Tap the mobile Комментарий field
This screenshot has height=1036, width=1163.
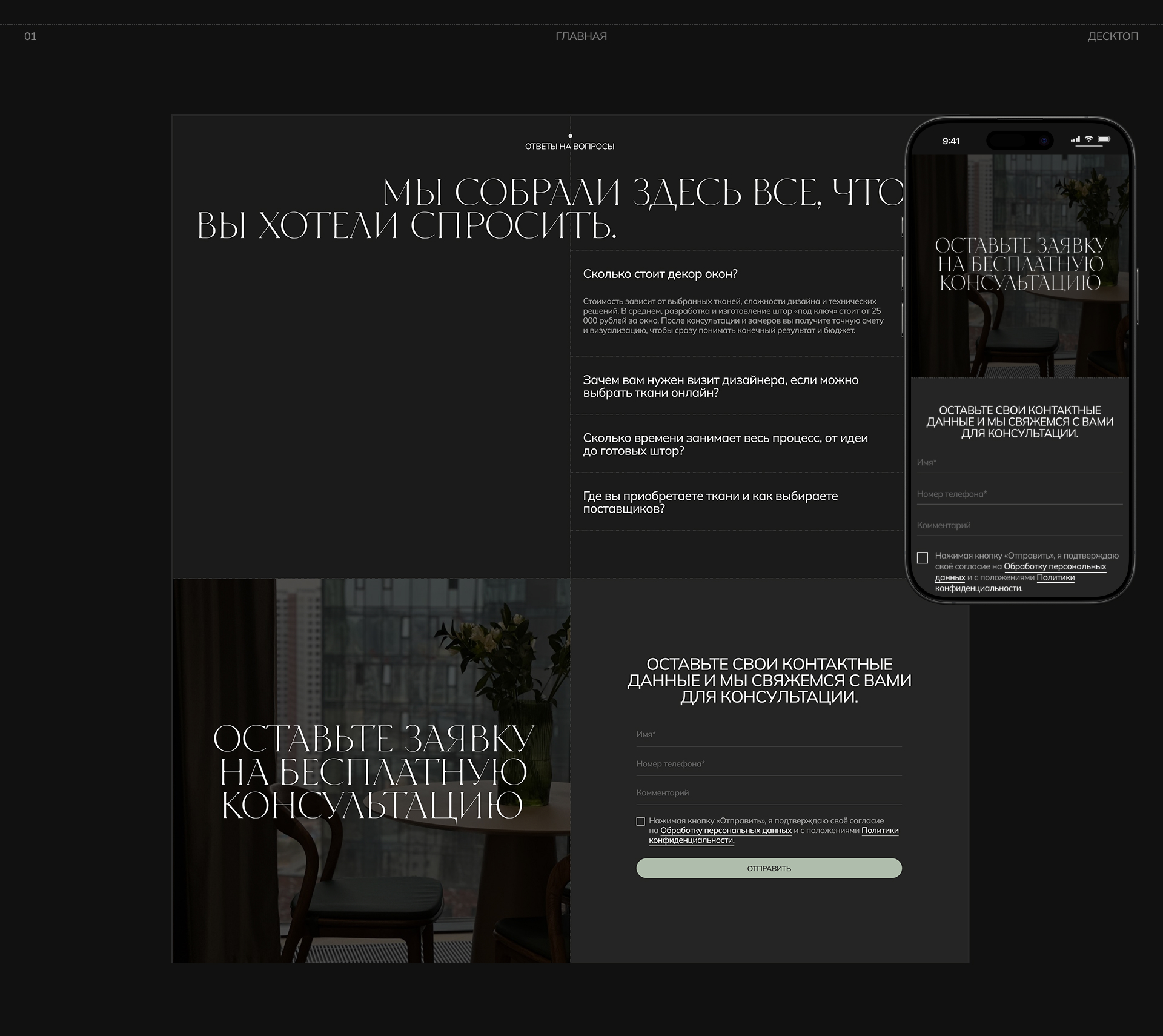[x=1019, y=526]
